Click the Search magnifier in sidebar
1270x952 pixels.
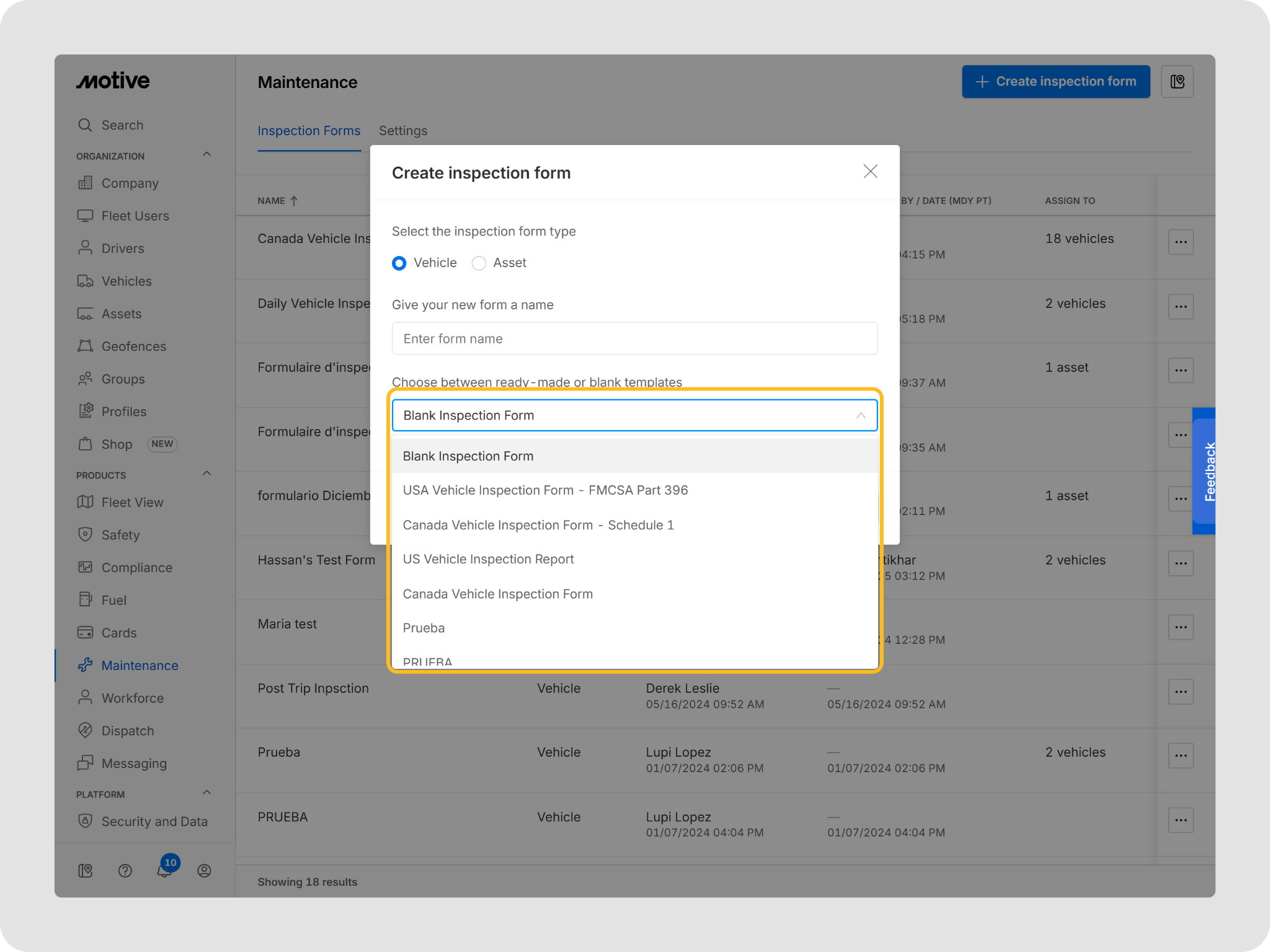click(x=86, y=125)
